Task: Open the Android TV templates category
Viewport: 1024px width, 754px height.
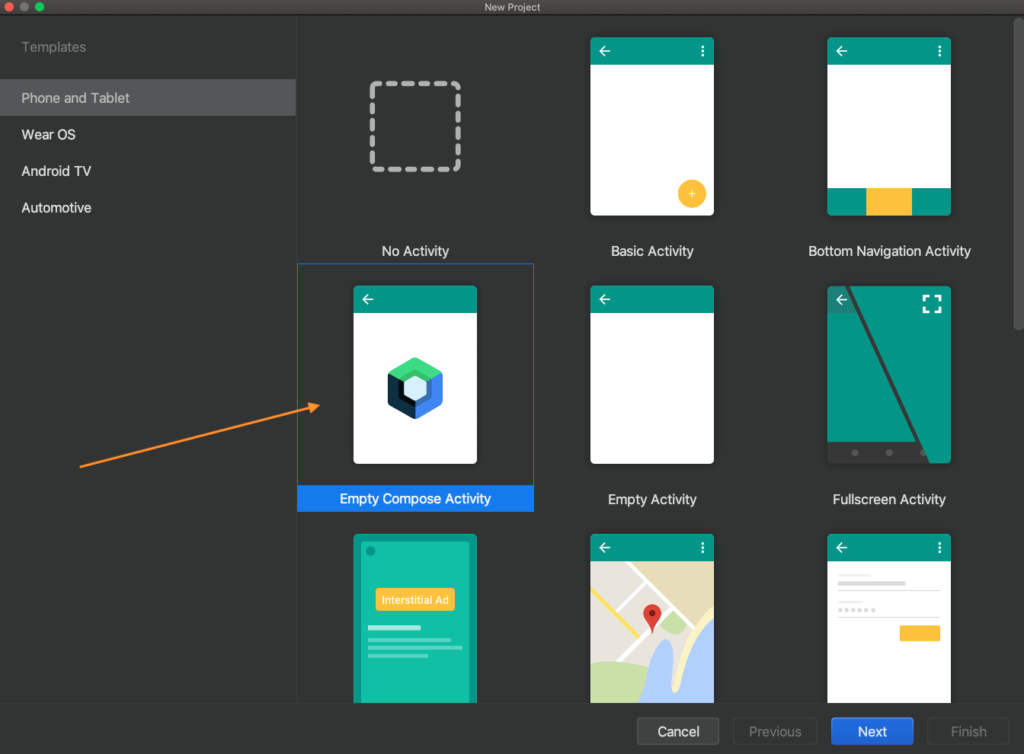Action: [x=148, y=171]
